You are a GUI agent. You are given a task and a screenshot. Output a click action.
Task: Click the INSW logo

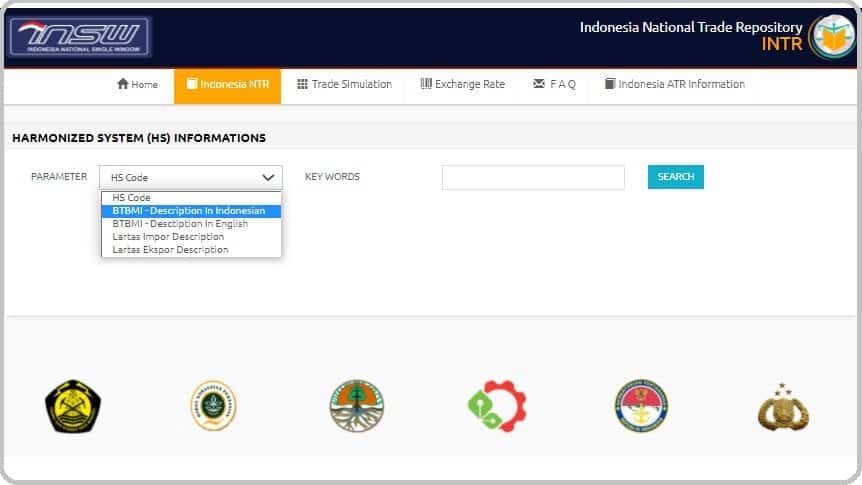pos(80,37)
